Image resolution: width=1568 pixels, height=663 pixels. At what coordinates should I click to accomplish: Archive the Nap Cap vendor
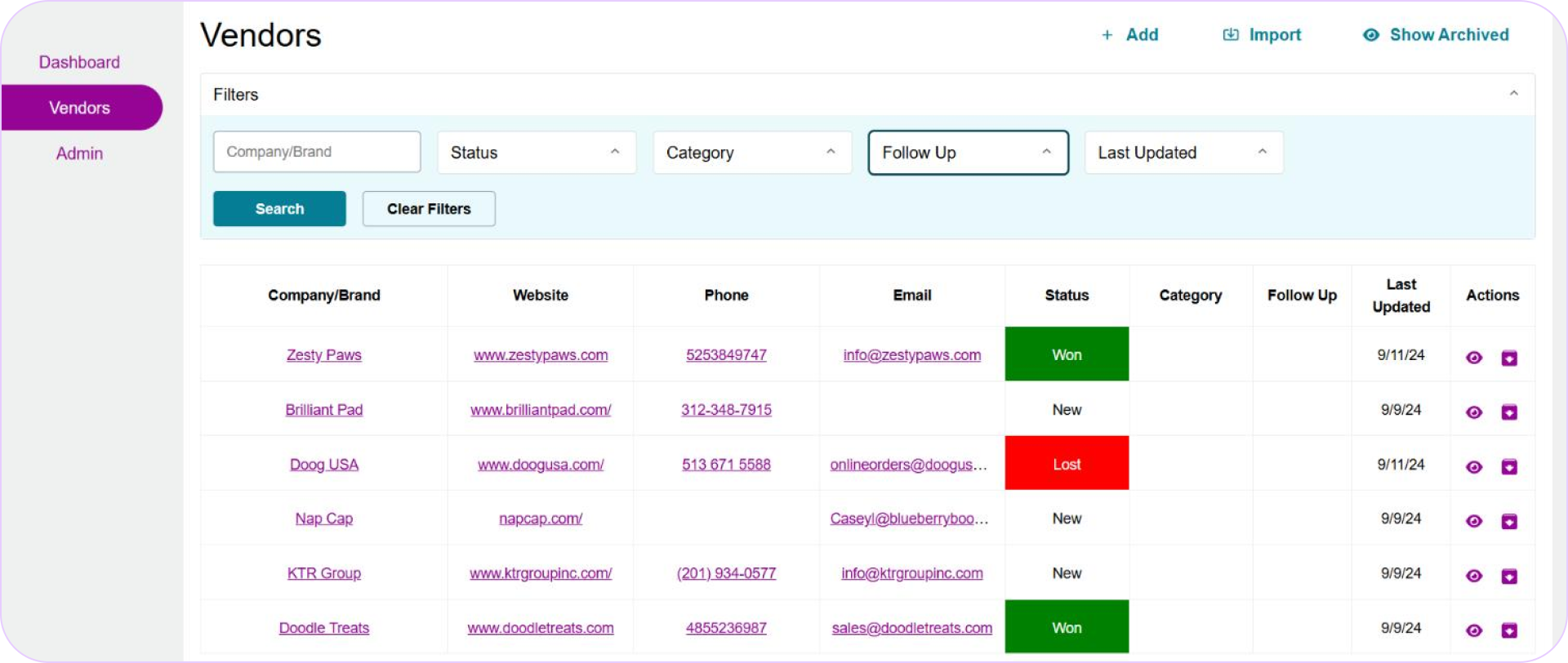(x=1509, y=521)
